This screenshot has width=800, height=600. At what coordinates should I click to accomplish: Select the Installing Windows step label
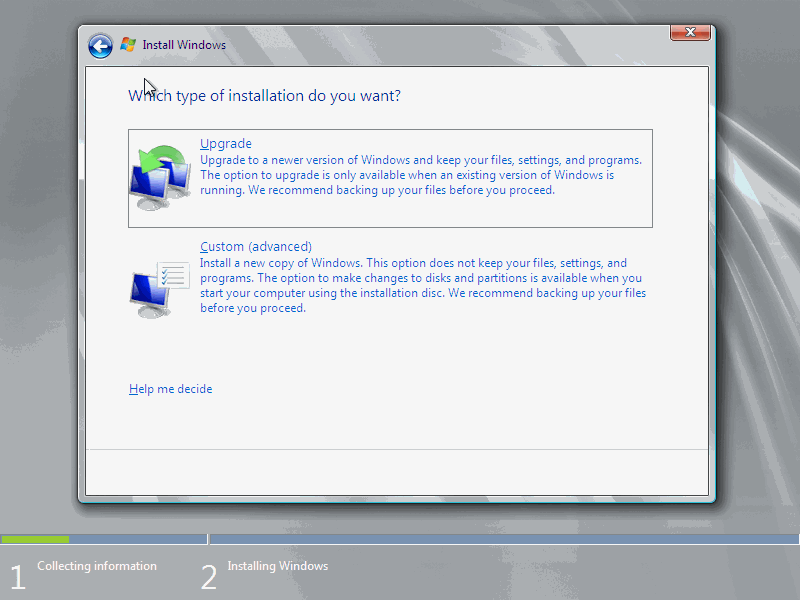point(278,566)
